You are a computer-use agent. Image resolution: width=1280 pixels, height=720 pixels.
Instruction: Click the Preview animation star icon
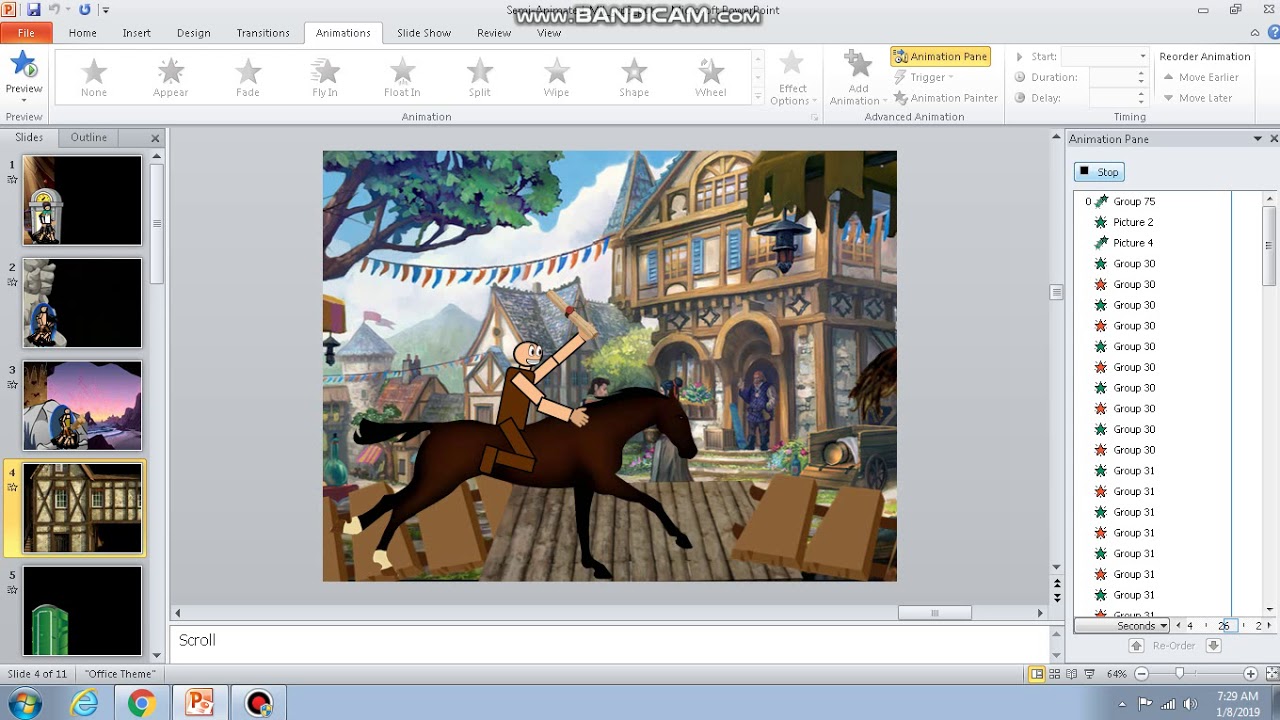tap(23, 66)
